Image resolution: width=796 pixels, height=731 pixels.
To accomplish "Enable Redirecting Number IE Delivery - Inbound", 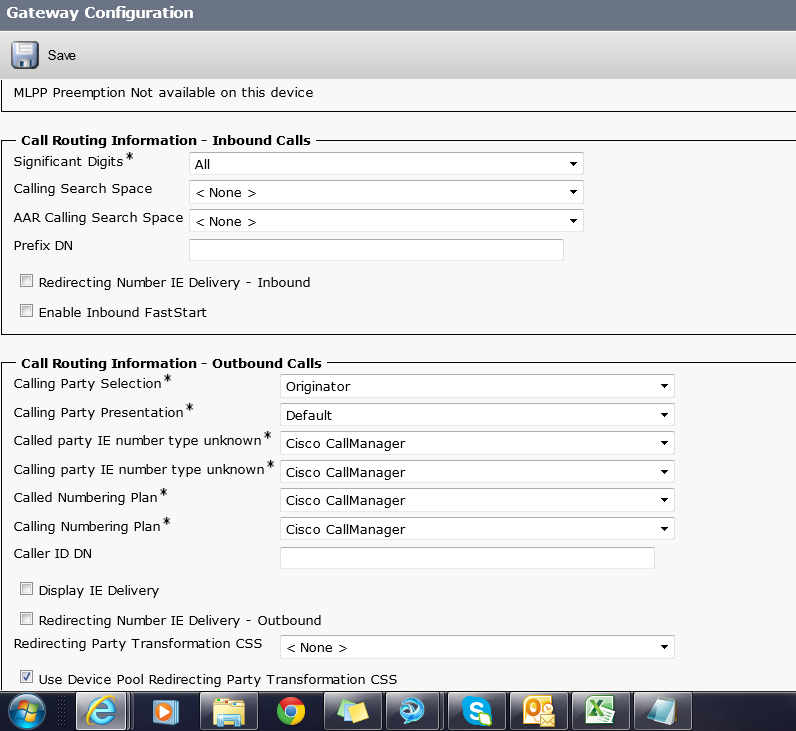I will (x=26, y=281).
